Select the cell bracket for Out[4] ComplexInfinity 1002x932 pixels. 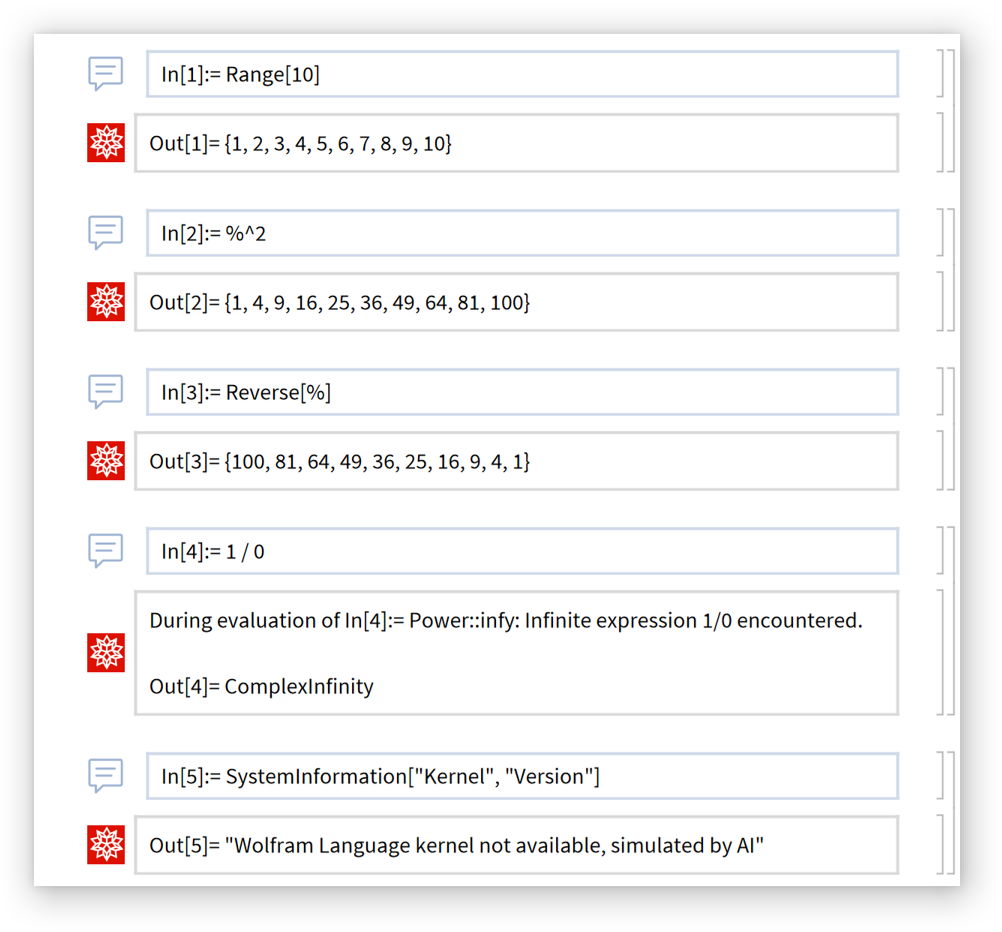(x=940, y=652)
